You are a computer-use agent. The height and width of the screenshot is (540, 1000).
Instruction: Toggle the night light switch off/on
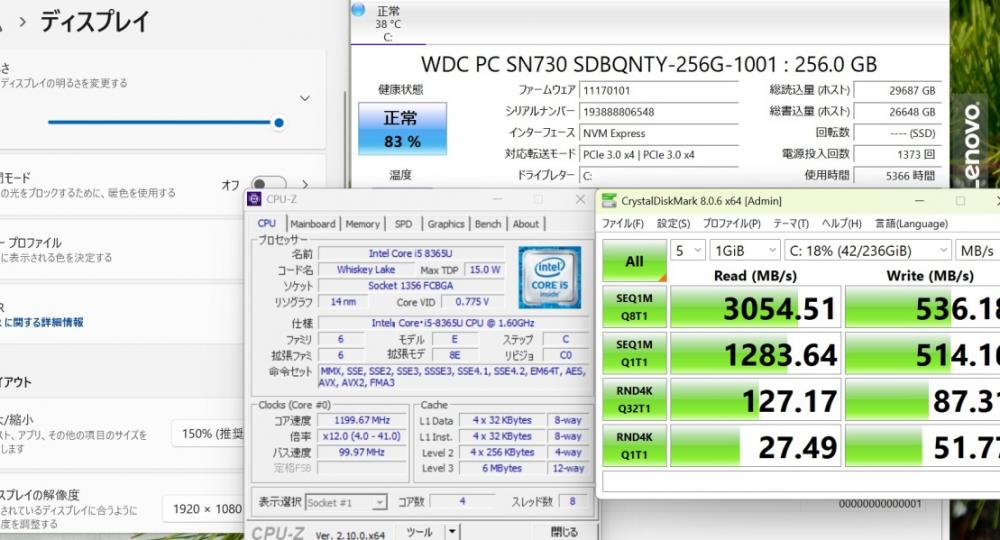[x=268, y=184]
